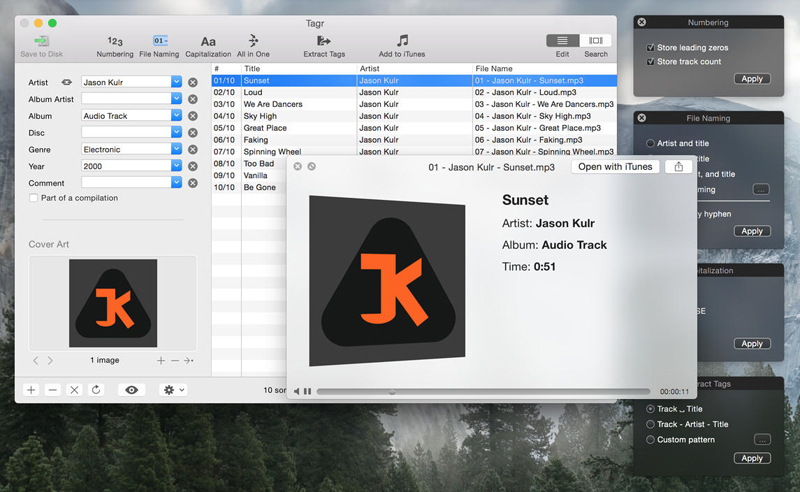This screenshot has width=800, height=492.
Task: Disable Store leading zeros checkbox
Action: (651, 47)
